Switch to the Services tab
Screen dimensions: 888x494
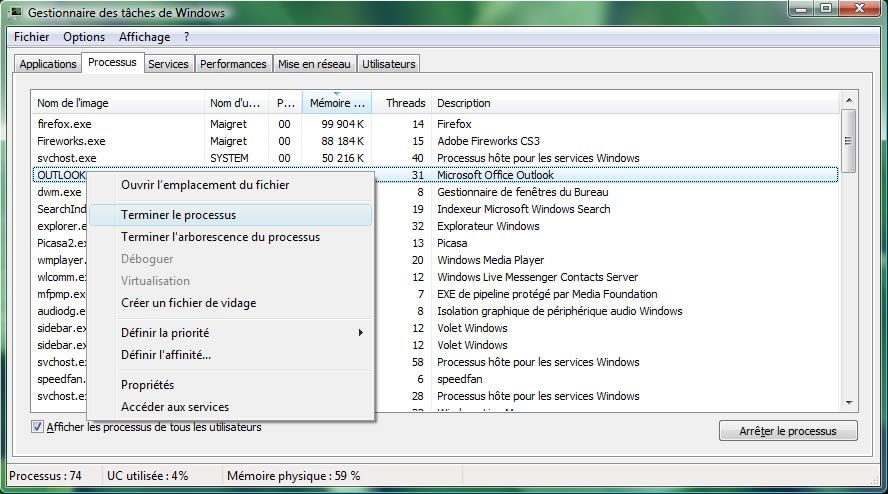[x=168, y=64]
